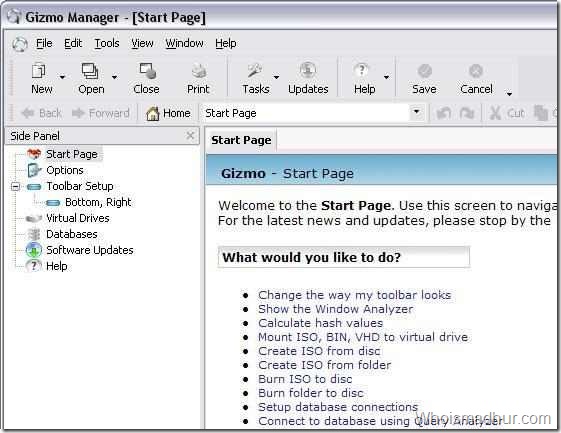
Task: Select Start Page icon in side panel
Action: [x=34, y=154]
